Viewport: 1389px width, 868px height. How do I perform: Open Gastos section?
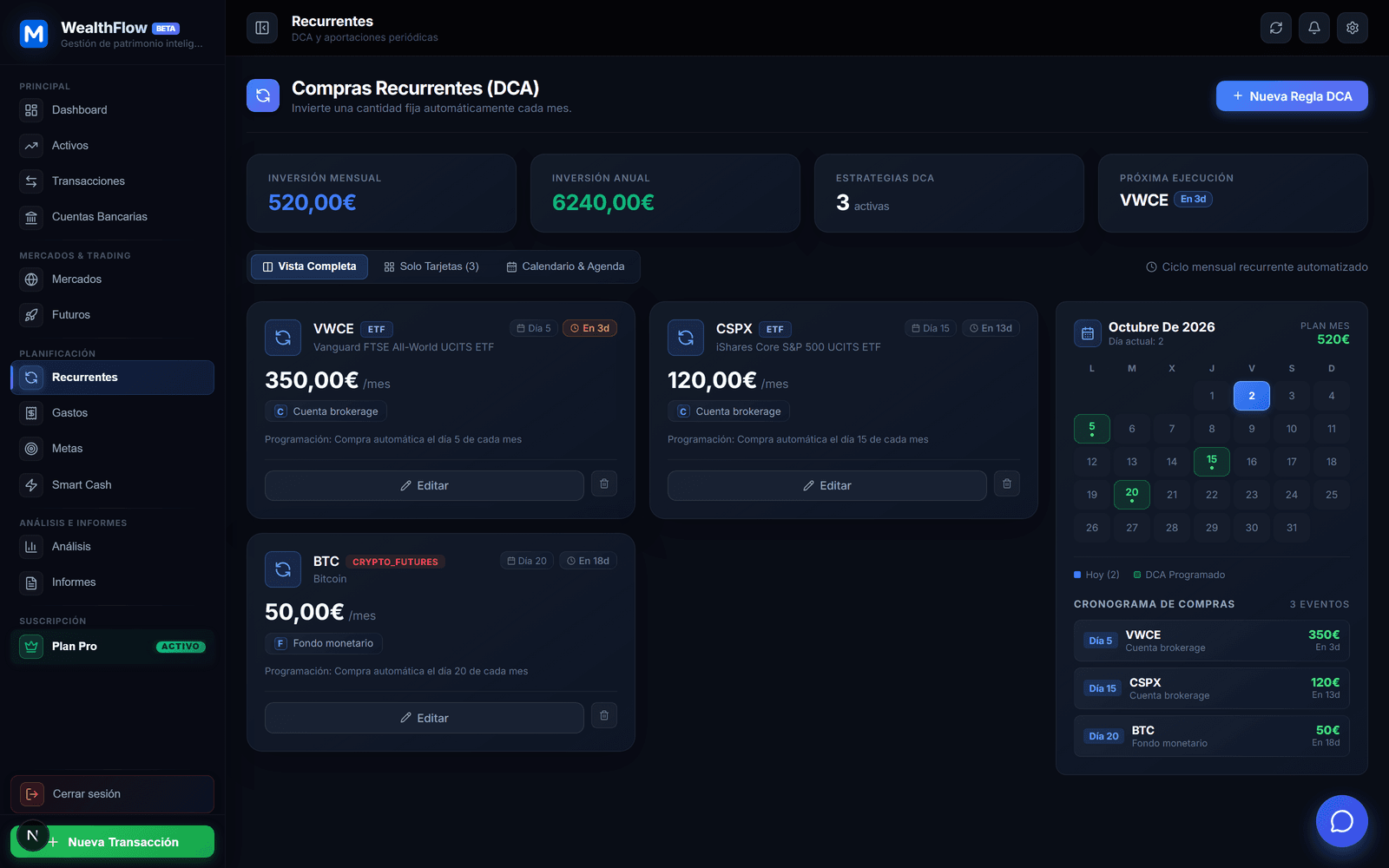coord(113,413)
